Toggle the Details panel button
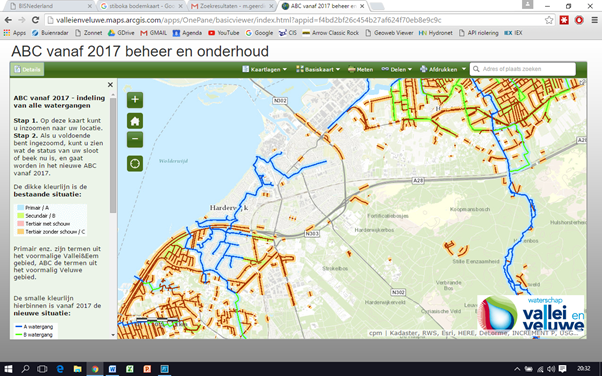Viewport: 602px width, 376px height. point(27,70)
